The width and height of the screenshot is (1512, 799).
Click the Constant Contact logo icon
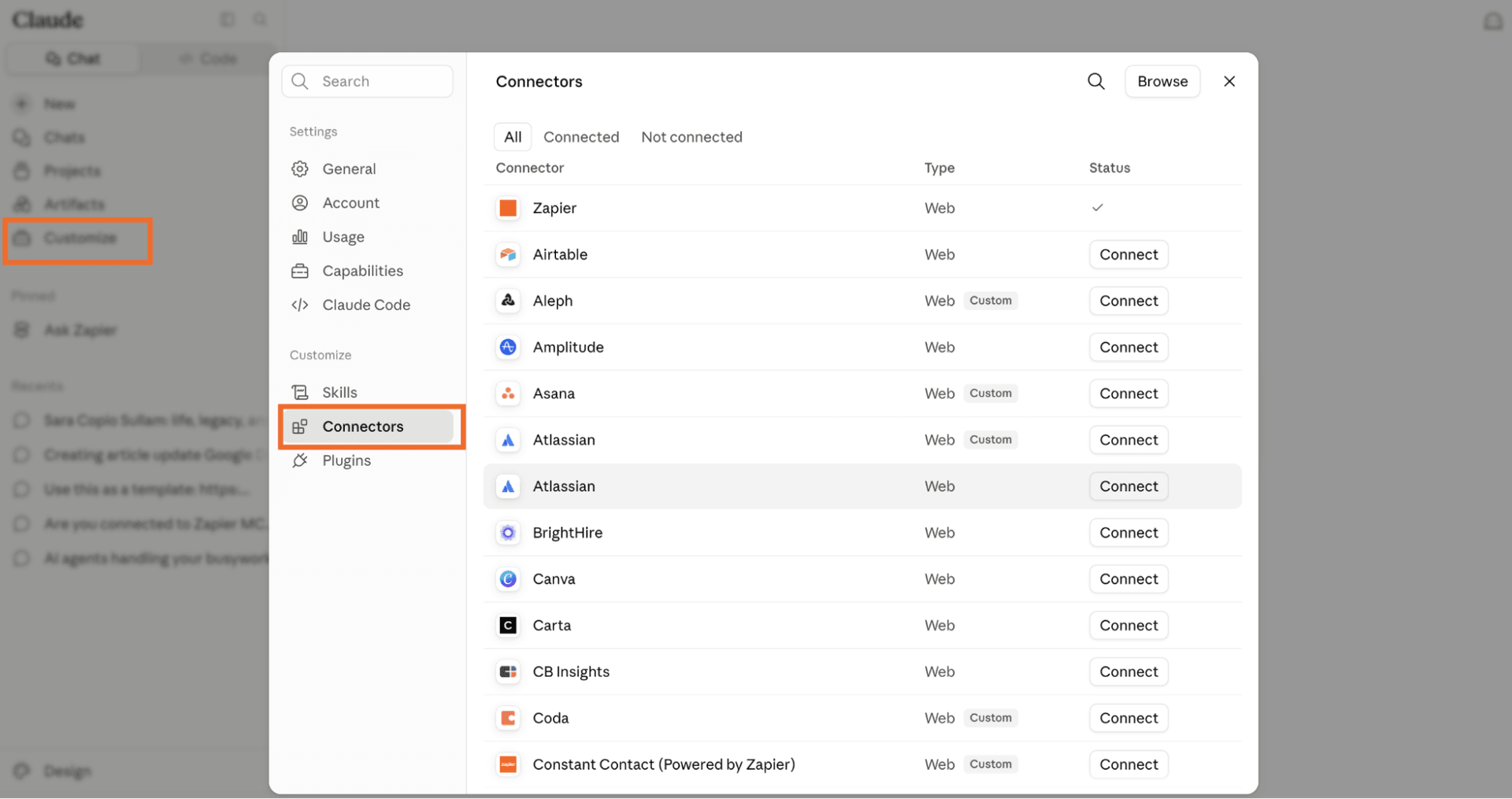[508, 765]
